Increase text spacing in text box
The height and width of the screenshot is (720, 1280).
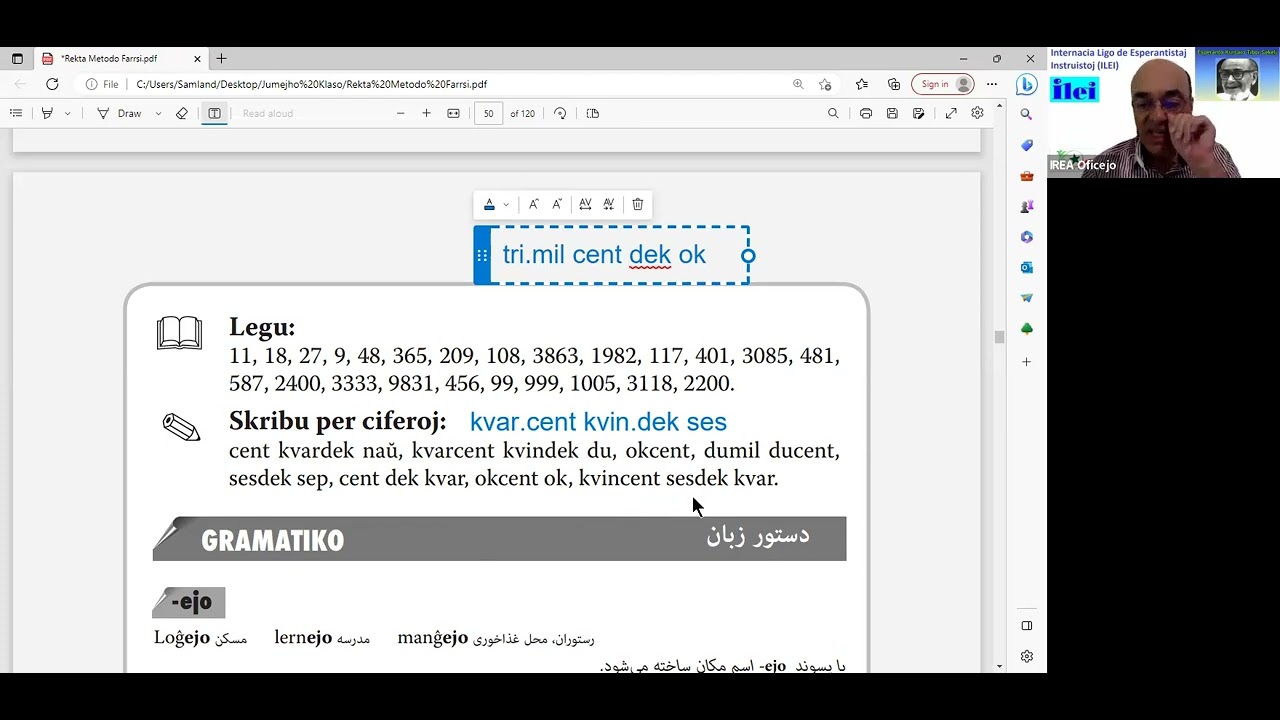(x=585, y=204)
